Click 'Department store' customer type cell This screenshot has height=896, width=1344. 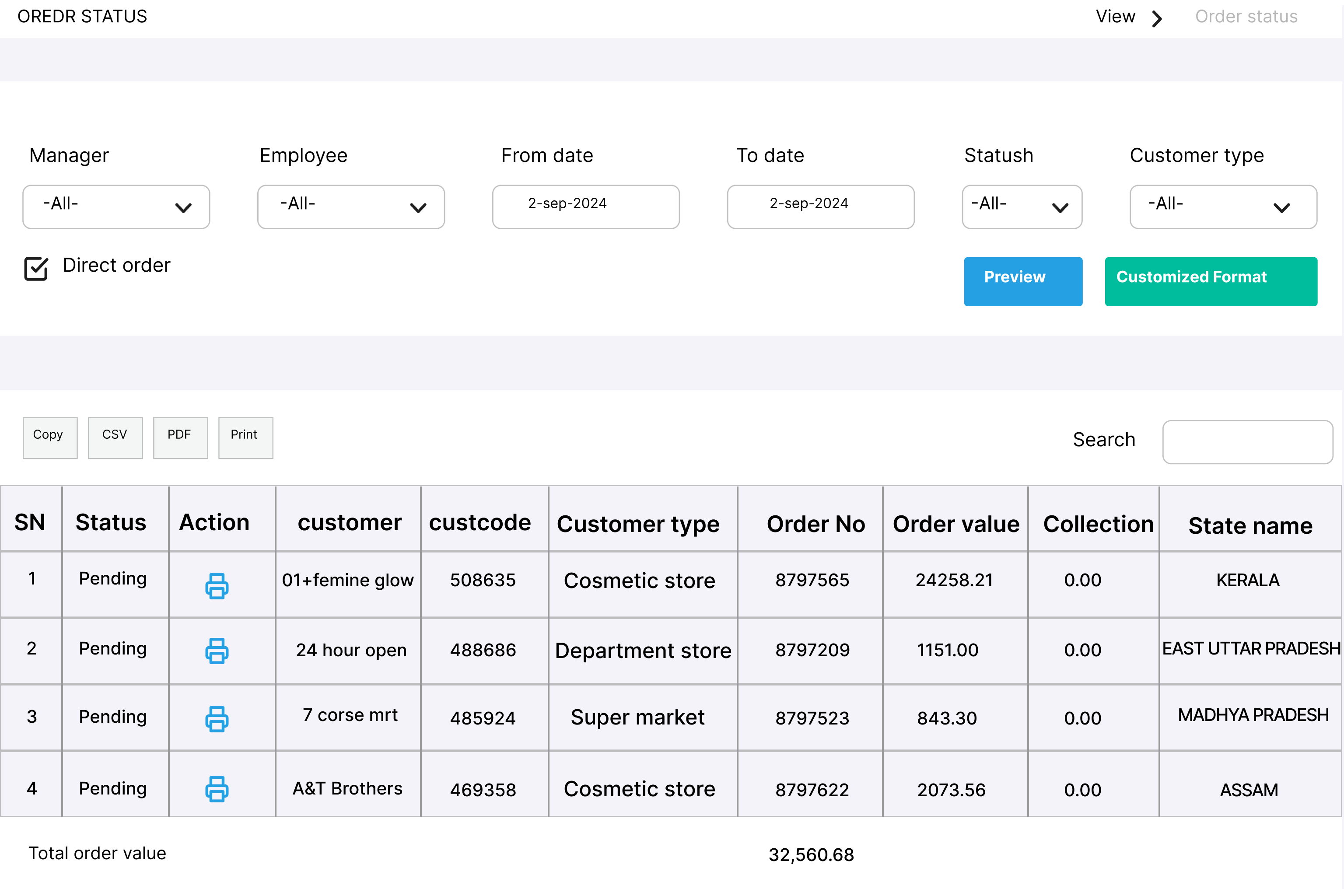click(x=643, y=651)
